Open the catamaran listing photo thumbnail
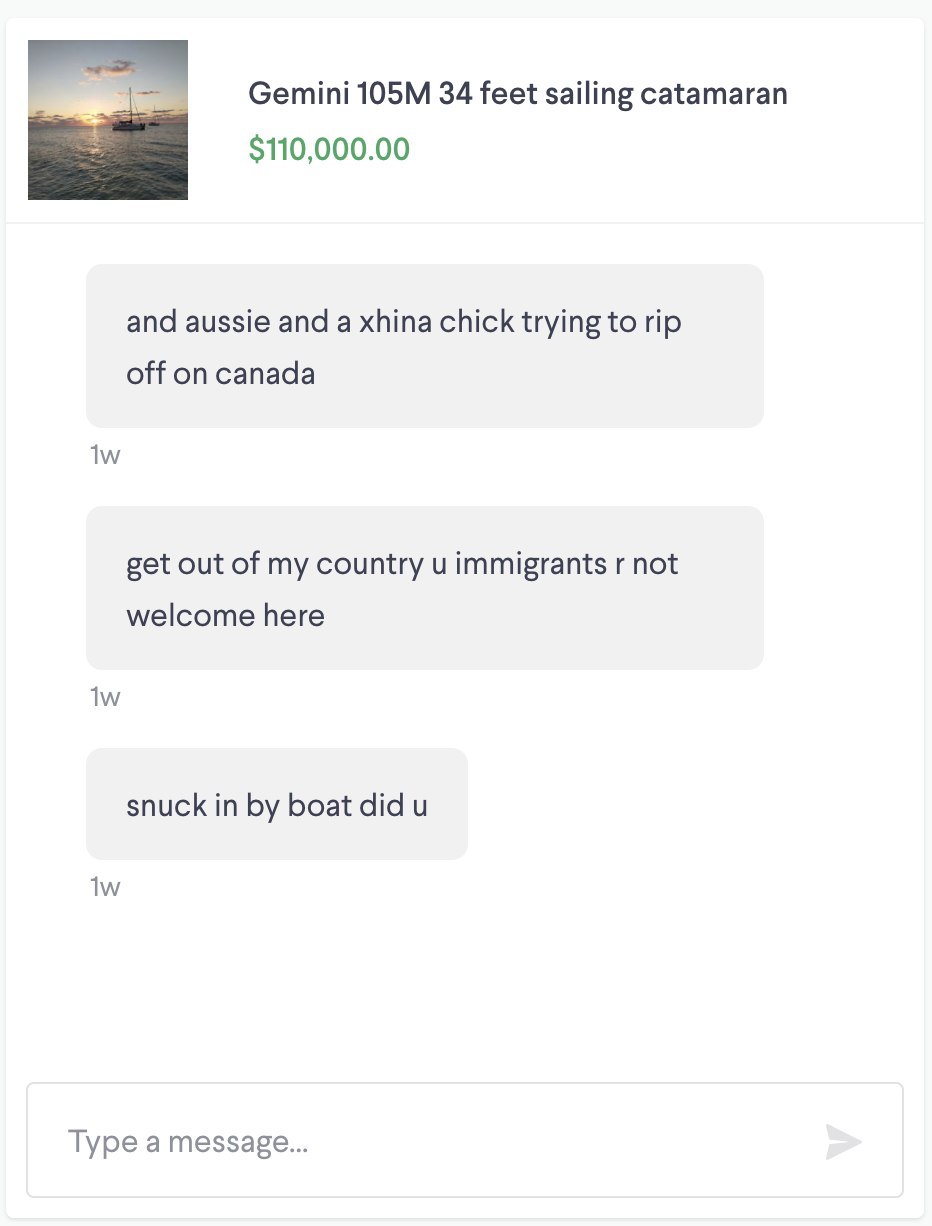The height and width of the screenshot is (1226, 932). 108,120
